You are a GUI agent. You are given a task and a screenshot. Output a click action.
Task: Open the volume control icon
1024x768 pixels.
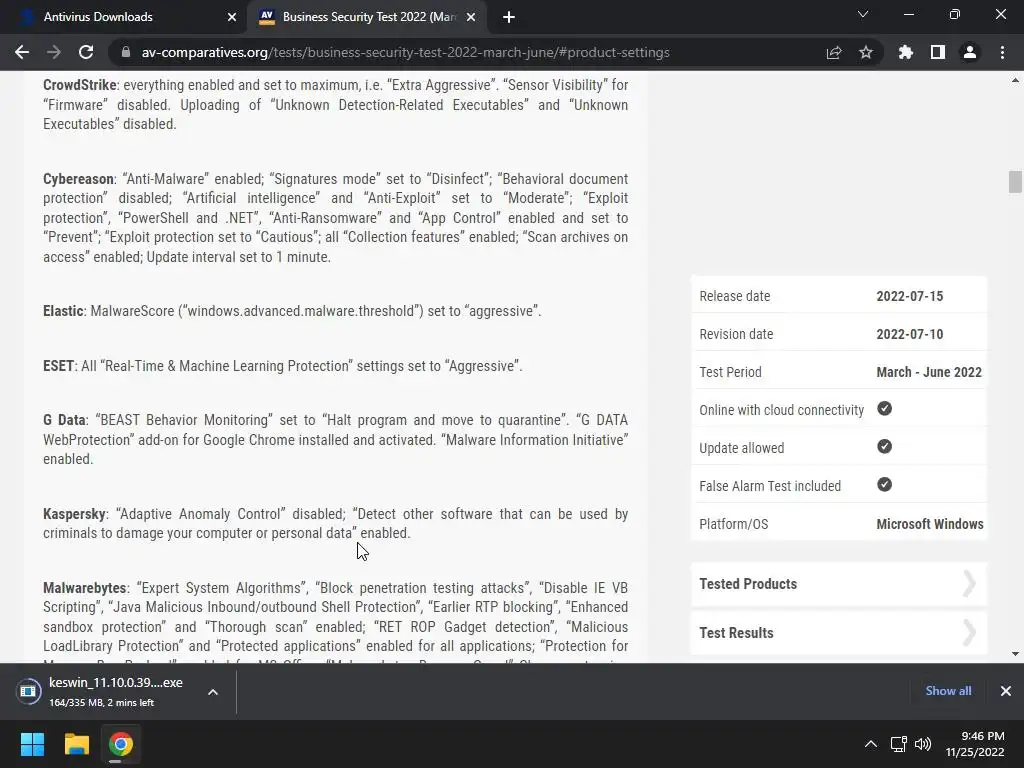[x=923, y=744]
